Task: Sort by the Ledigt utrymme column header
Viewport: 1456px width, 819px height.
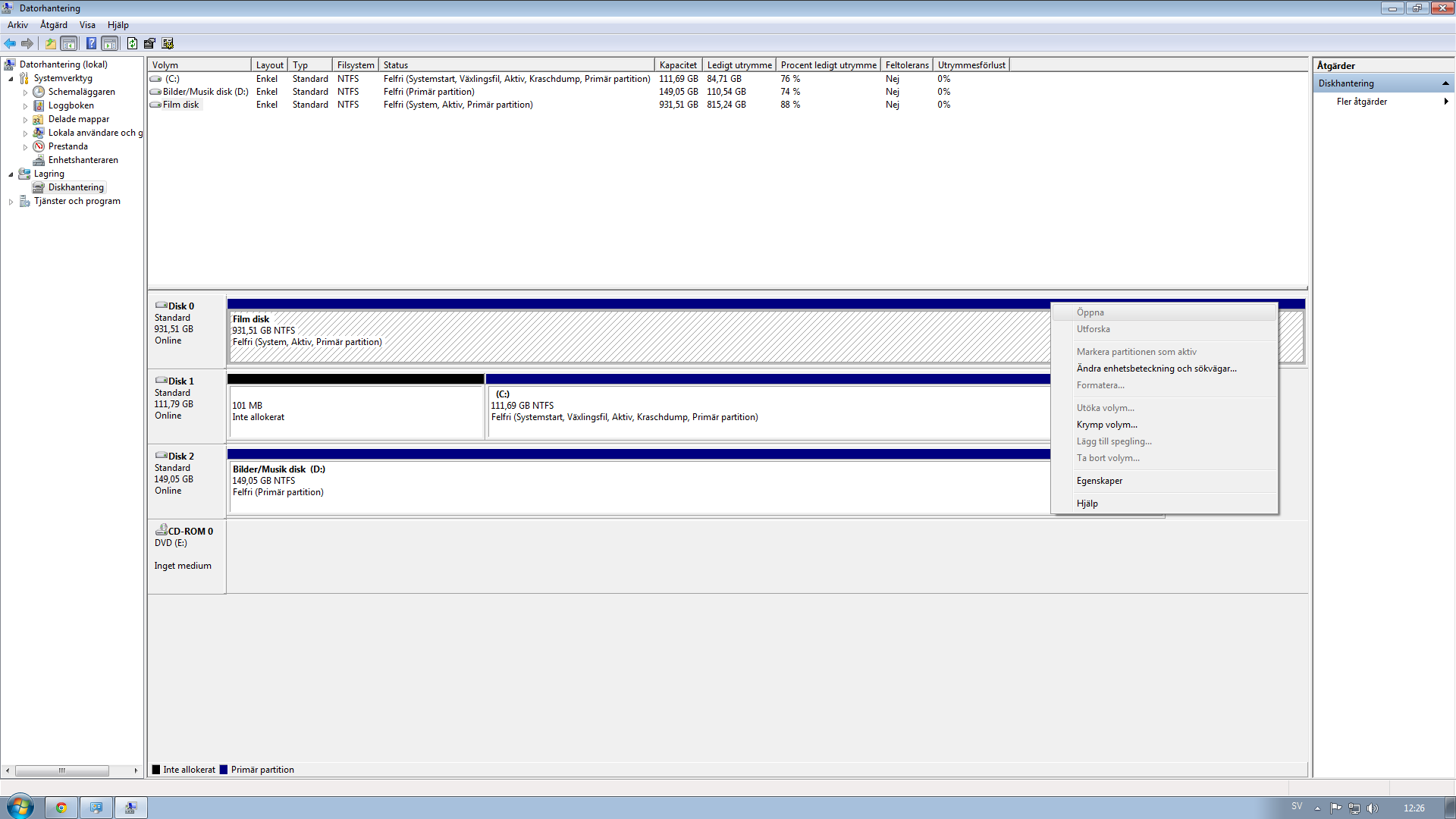Action: click(x=739, y=65)
